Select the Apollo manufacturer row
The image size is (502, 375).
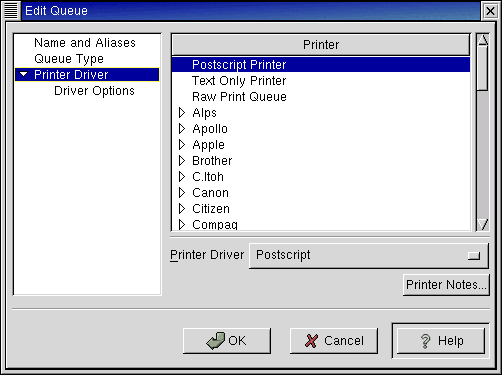point(321,129)
